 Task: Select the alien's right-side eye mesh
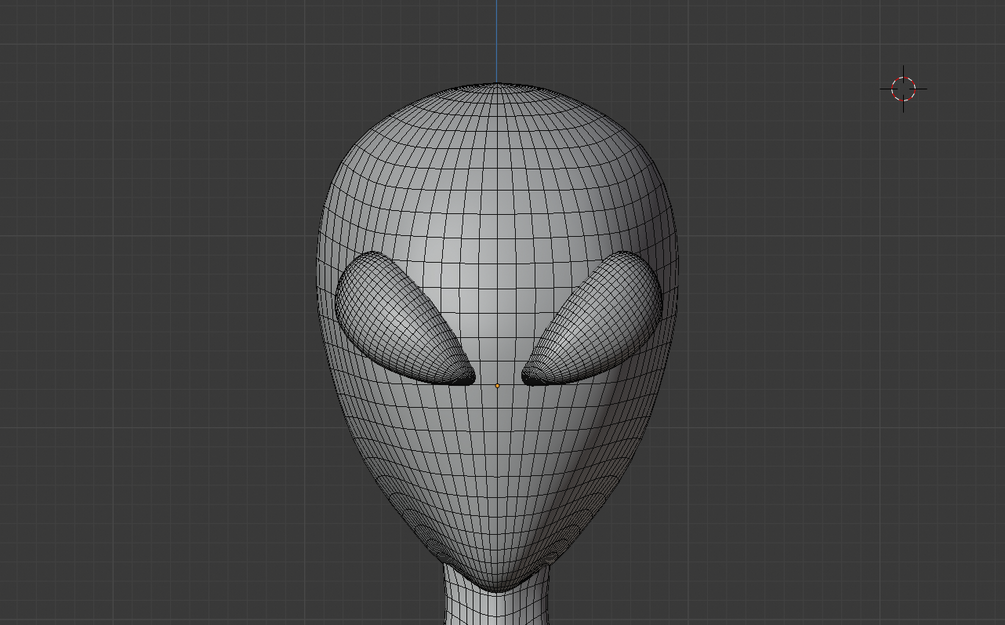coord(592,319)
